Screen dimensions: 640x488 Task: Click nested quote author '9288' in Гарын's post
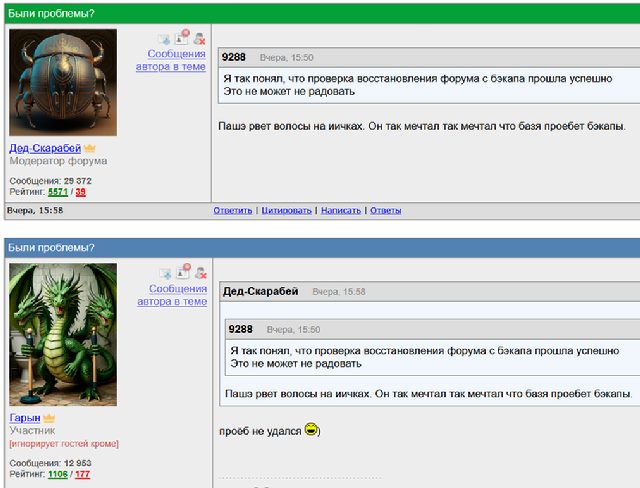click(240, 329)
